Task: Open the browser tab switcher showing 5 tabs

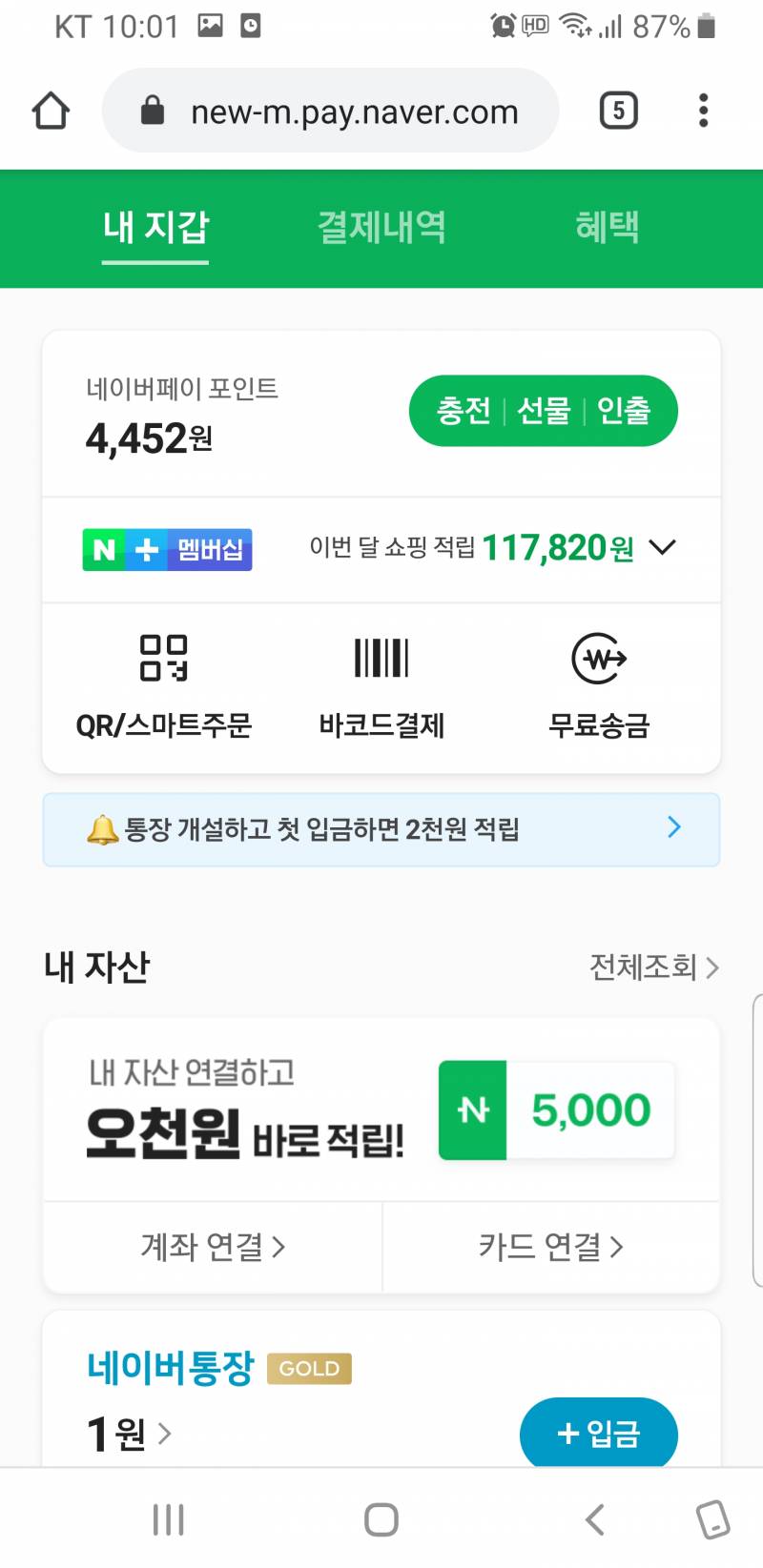Action: [x=618, y=110]
